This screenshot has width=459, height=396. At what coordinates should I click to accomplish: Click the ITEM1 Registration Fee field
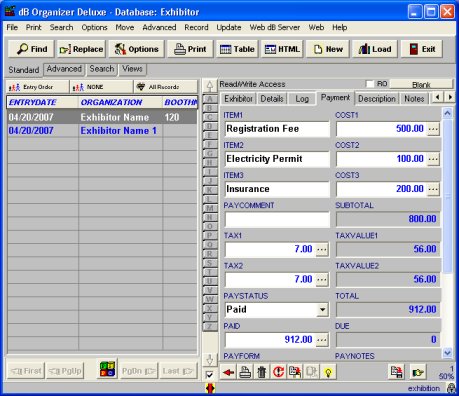pos(277,129)
